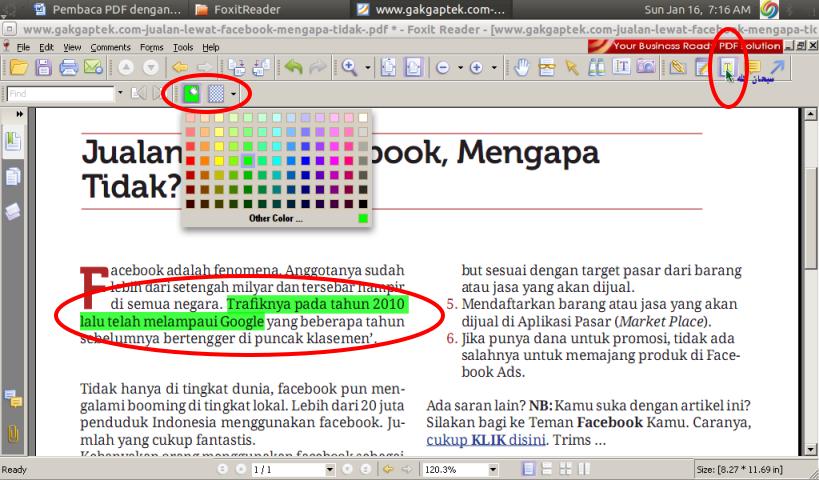Switch to Pembaca PDF dengan taskbar window
This screenshot has width=819, height=480.
point(108,9)
